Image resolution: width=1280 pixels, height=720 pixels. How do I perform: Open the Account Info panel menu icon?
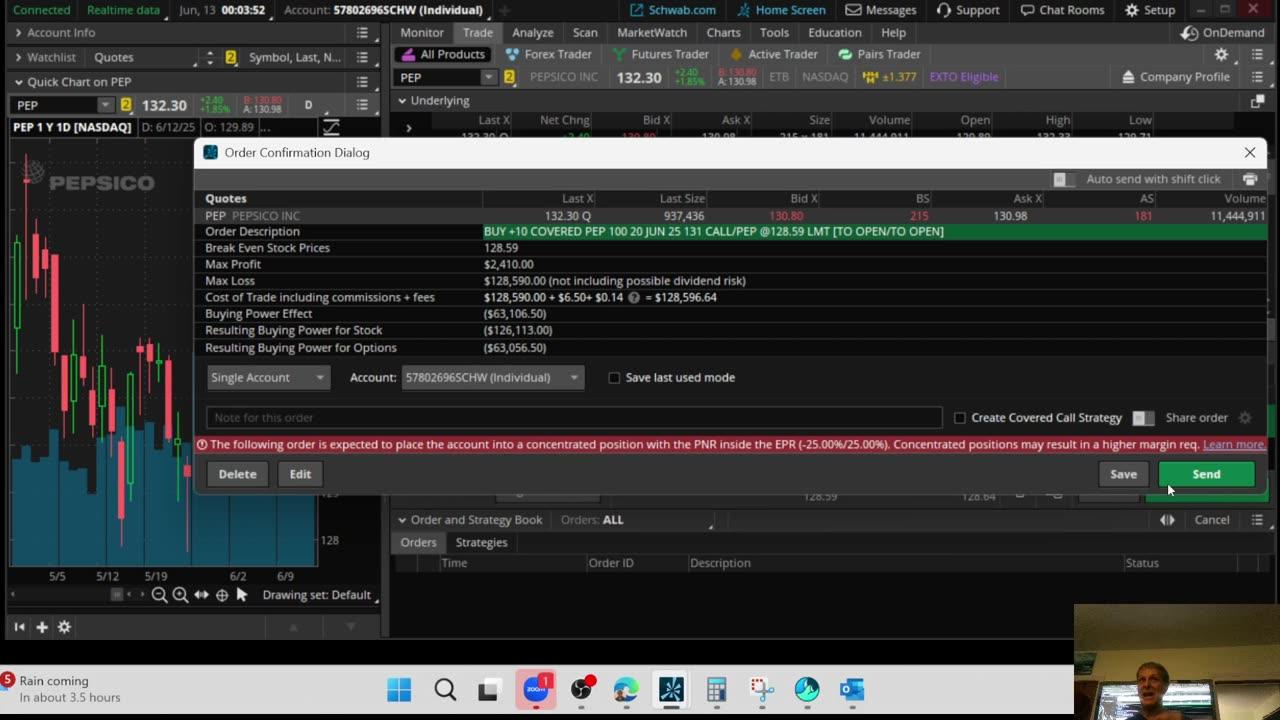[x=362, y=33]
